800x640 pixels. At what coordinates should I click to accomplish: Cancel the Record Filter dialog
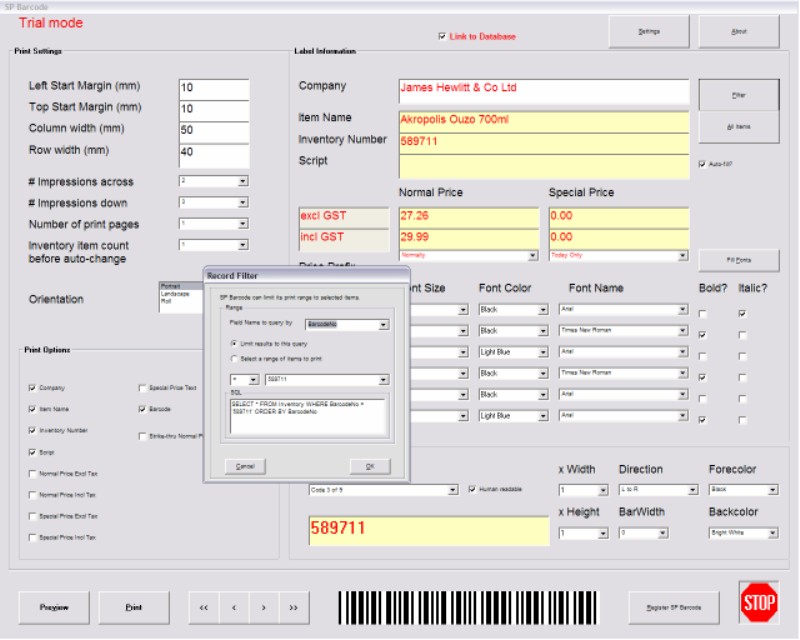click(x=244, y=466)
